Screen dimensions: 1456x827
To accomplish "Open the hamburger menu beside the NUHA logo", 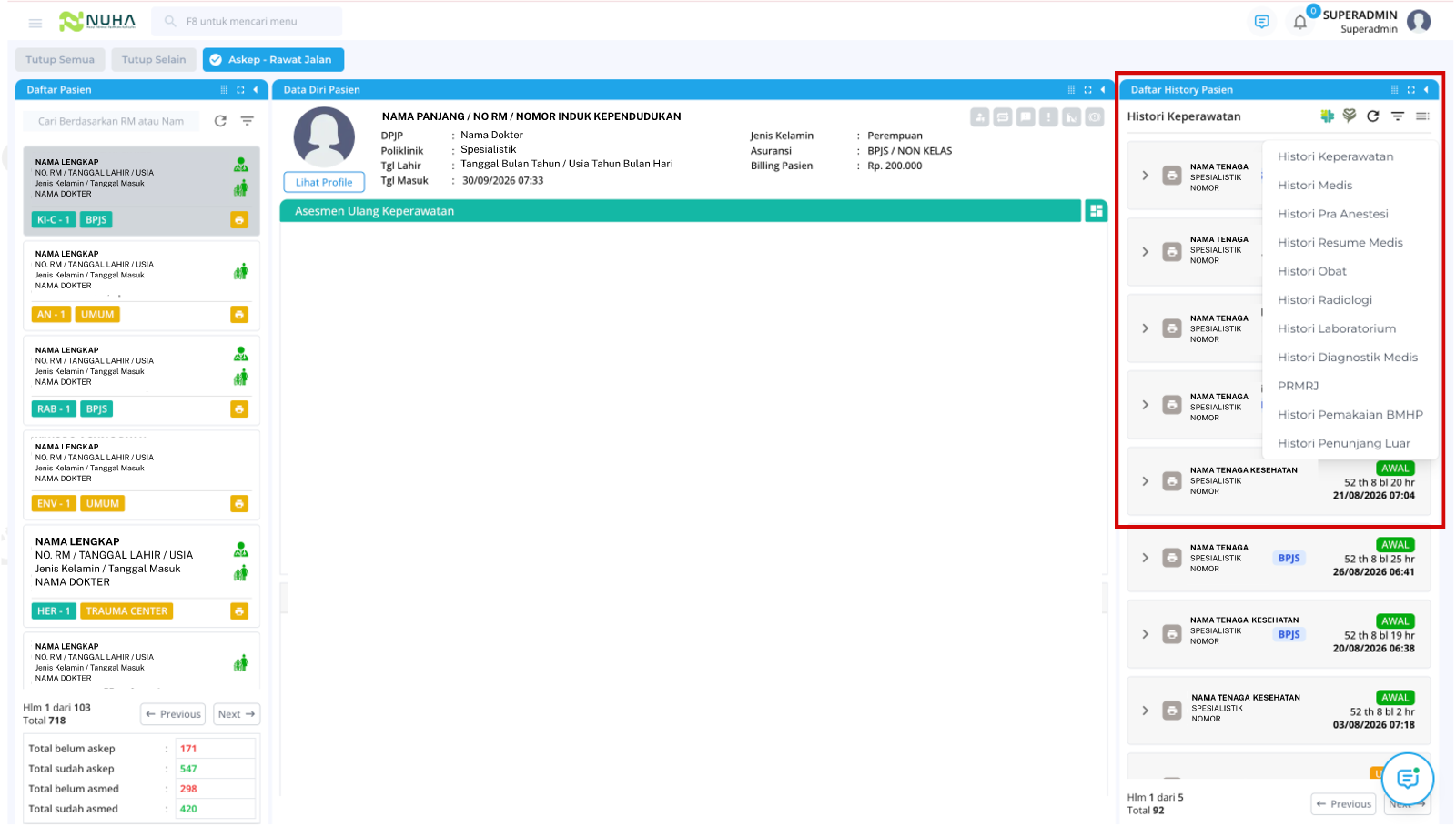I will (35, 23).
